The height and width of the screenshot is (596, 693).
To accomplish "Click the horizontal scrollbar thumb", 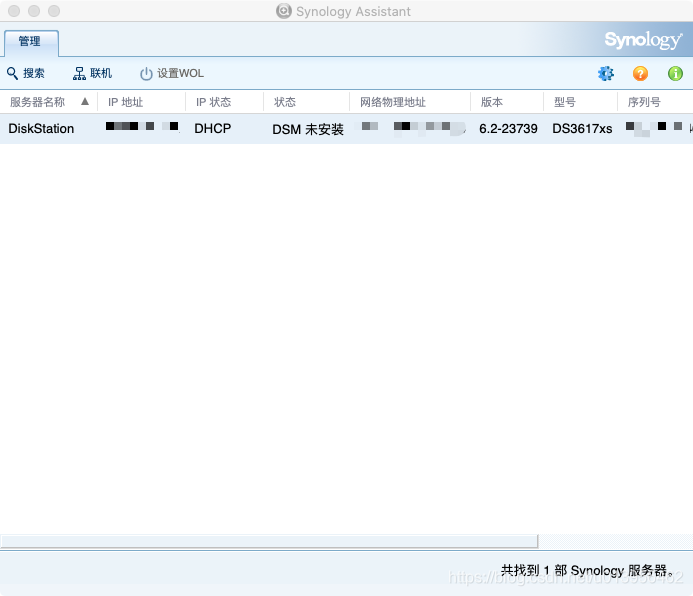I will (x=269, y=541).
